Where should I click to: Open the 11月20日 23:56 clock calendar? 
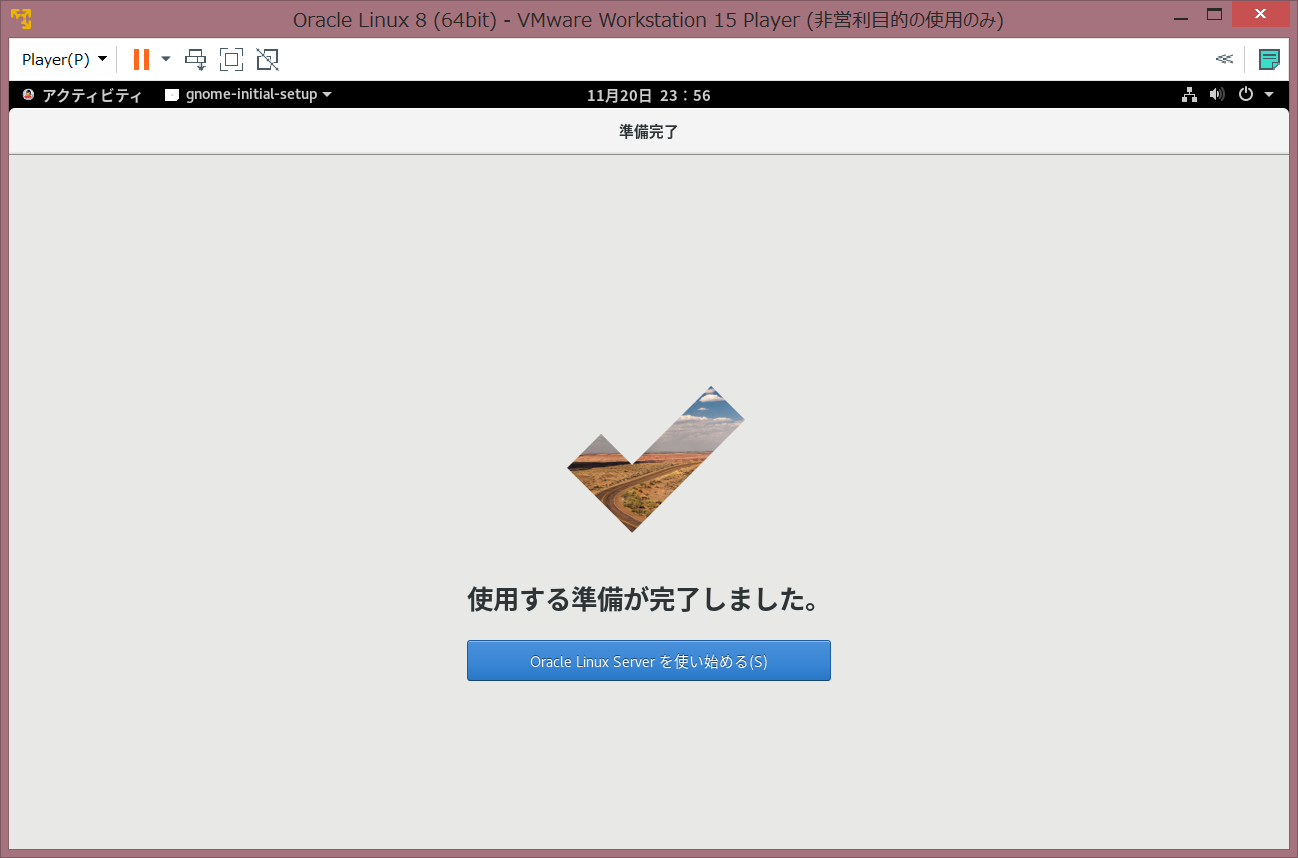coord(649,95)
